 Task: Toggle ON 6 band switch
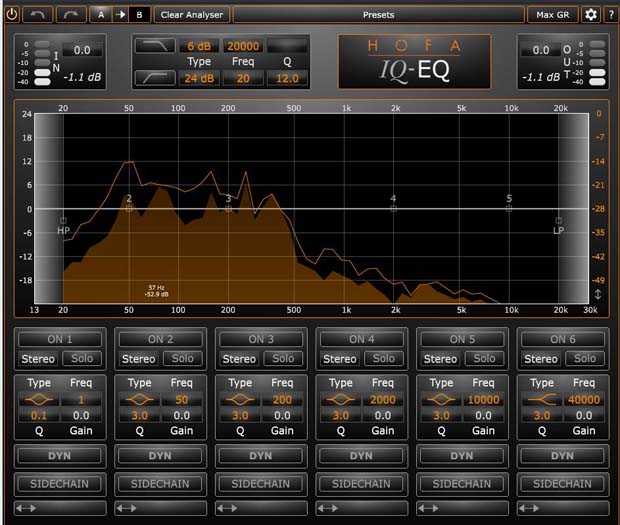(563, 339)
